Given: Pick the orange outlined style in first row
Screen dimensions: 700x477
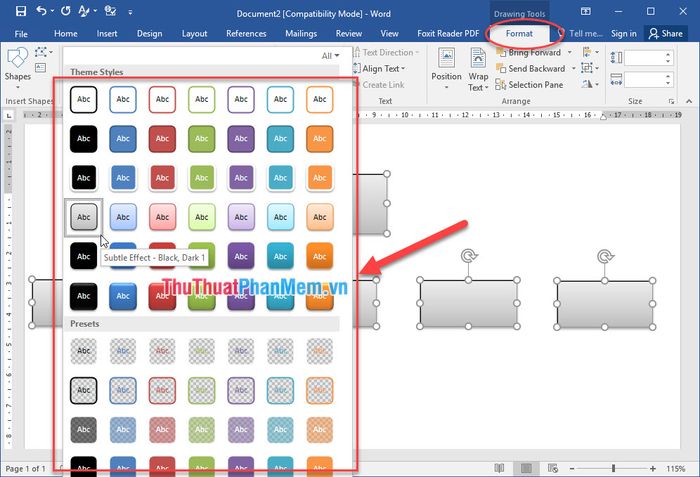Looking at the screenshot, I should (x=319, y=99).
